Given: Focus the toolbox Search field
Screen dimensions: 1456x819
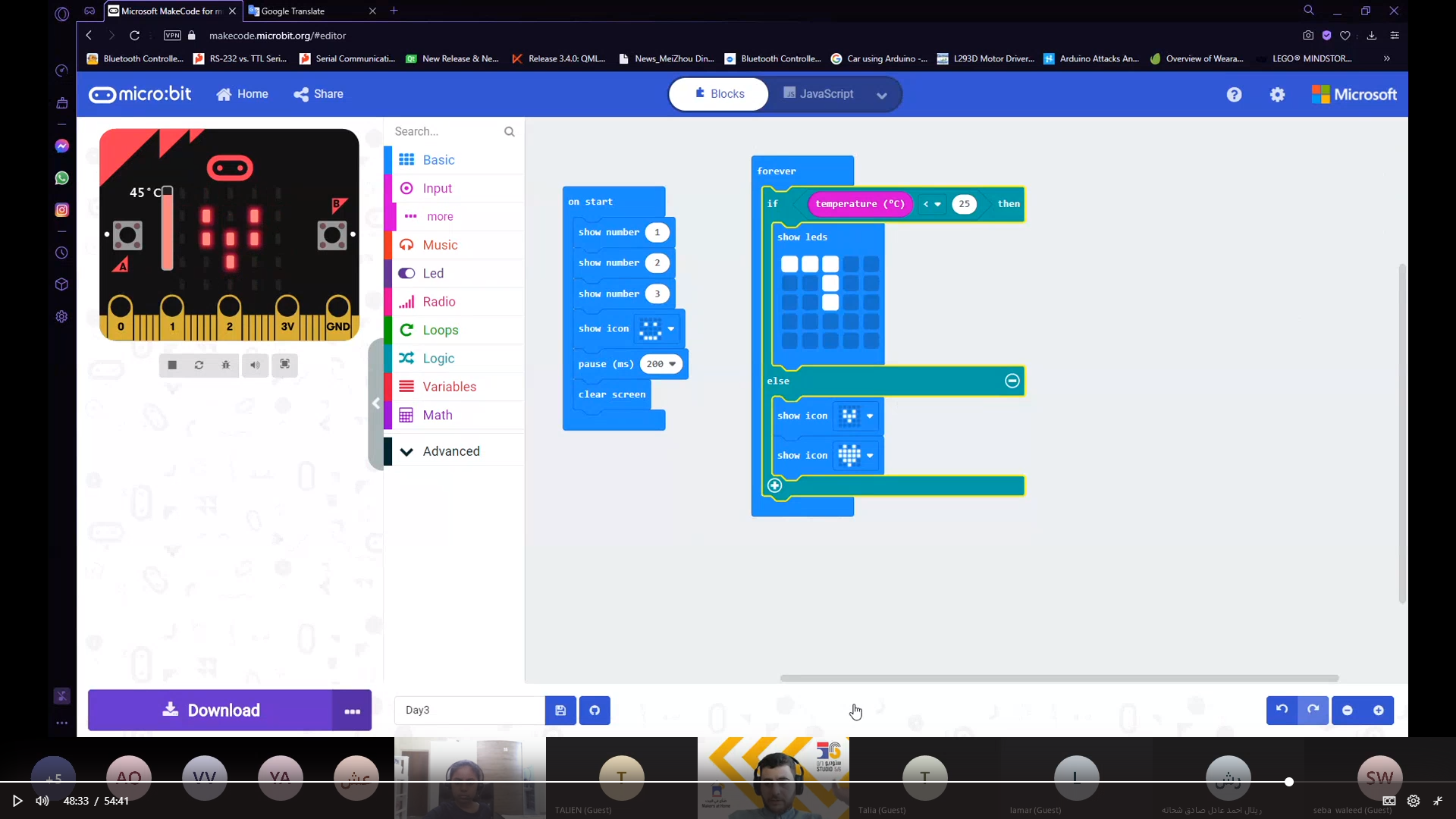Looking at the screenshot, I should pos(446,132).
